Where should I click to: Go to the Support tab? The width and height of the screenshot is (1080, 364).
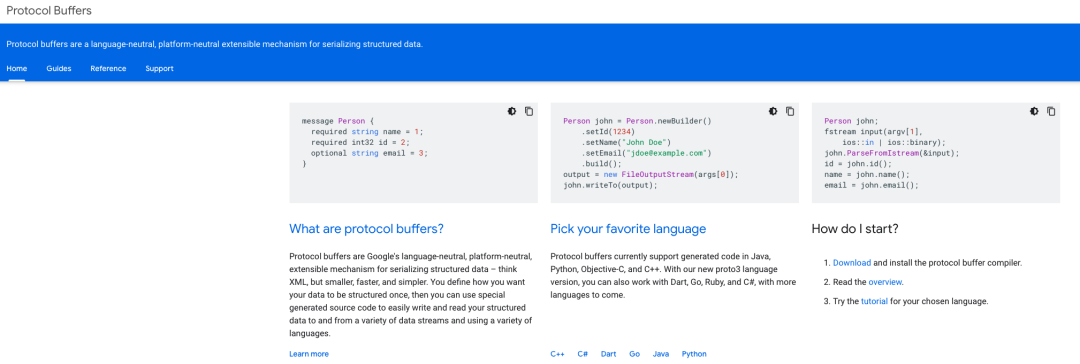click(159, 69)
